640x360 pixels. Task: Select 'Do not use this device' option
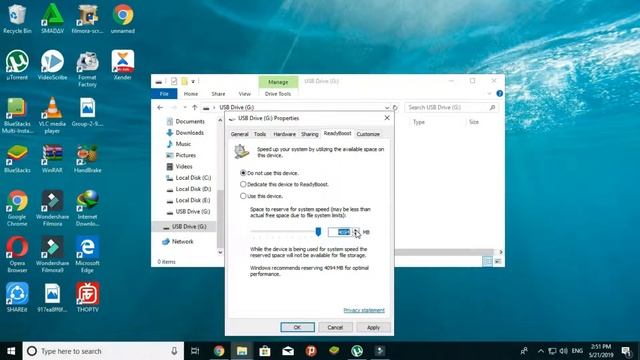click(270, 173)
